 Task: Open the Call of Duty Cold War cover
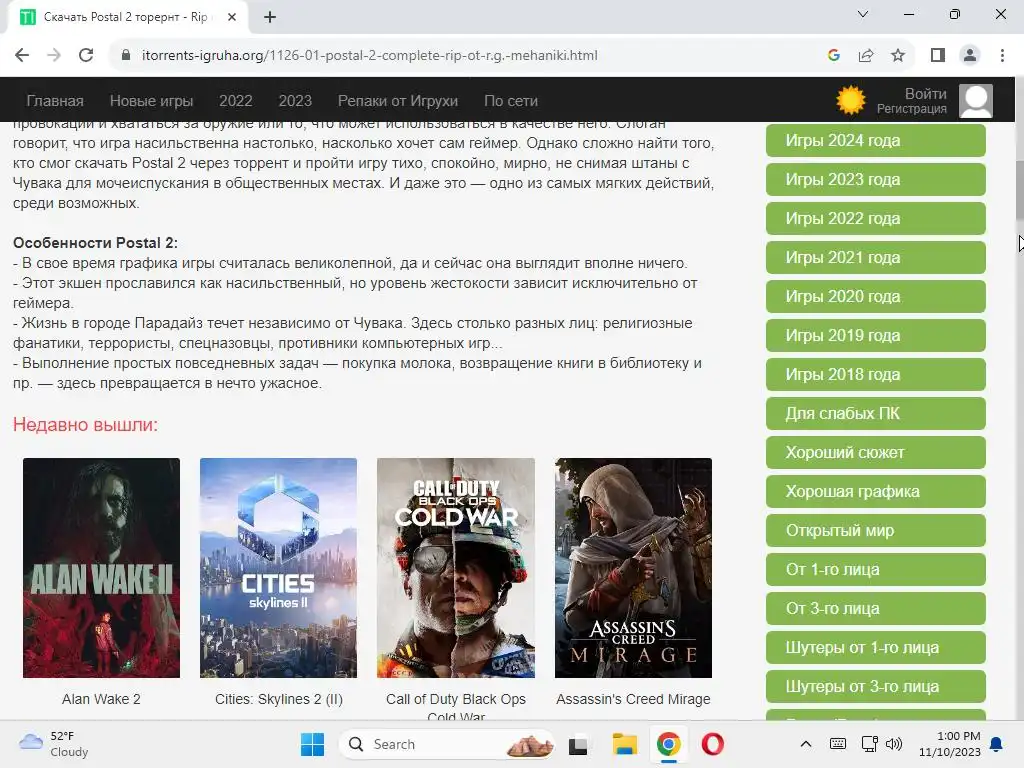pyautogui.click(x=456, y=568)
